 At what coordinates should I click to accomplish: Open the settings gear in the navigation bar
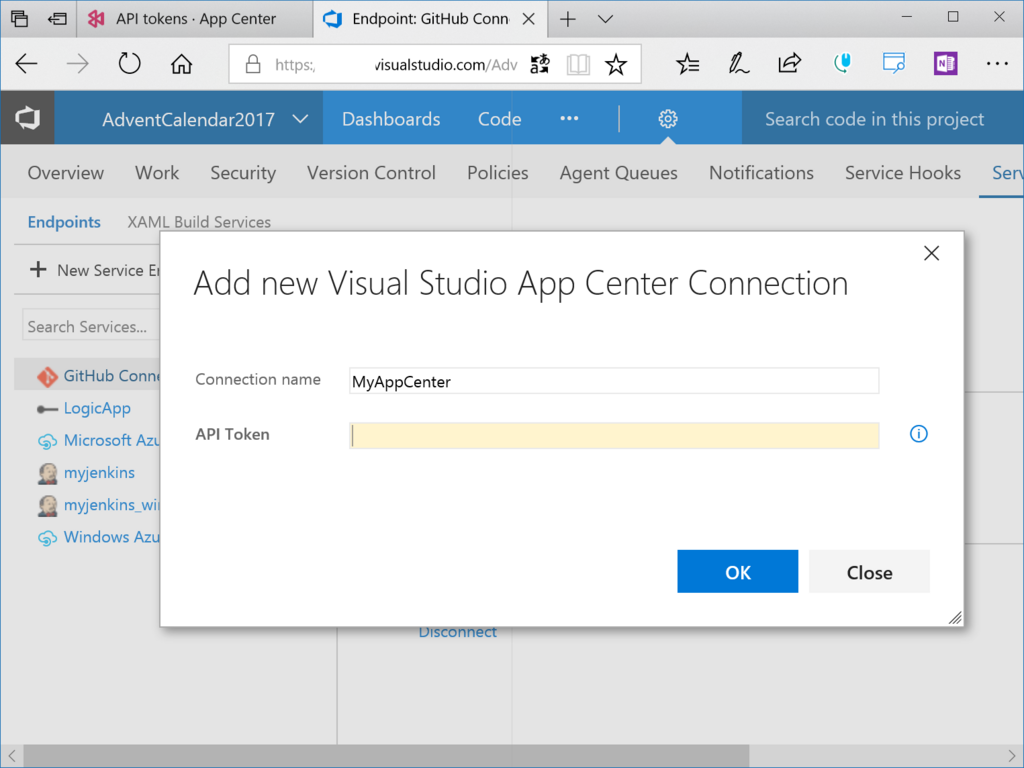tap(668, 119)
